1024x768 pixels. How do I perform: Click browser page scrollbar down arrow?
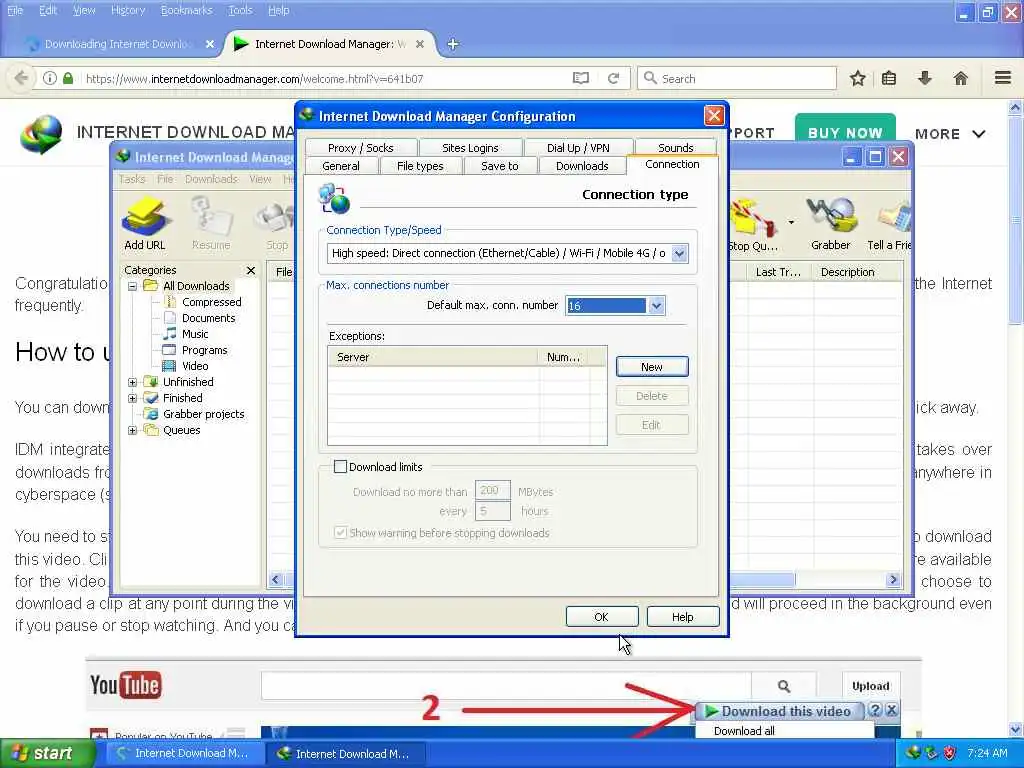tap(1016, 729)
